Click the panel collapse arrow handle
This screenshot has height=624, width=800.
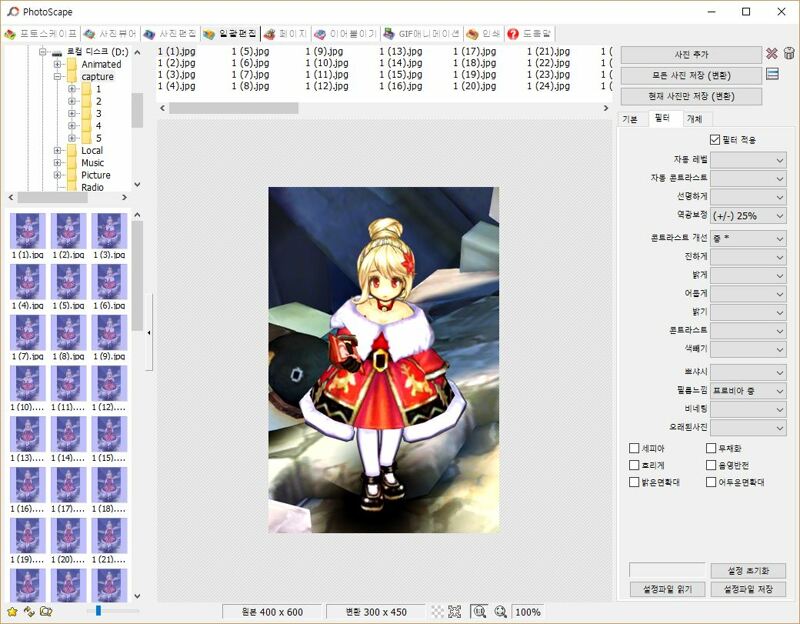click(149, 333)
